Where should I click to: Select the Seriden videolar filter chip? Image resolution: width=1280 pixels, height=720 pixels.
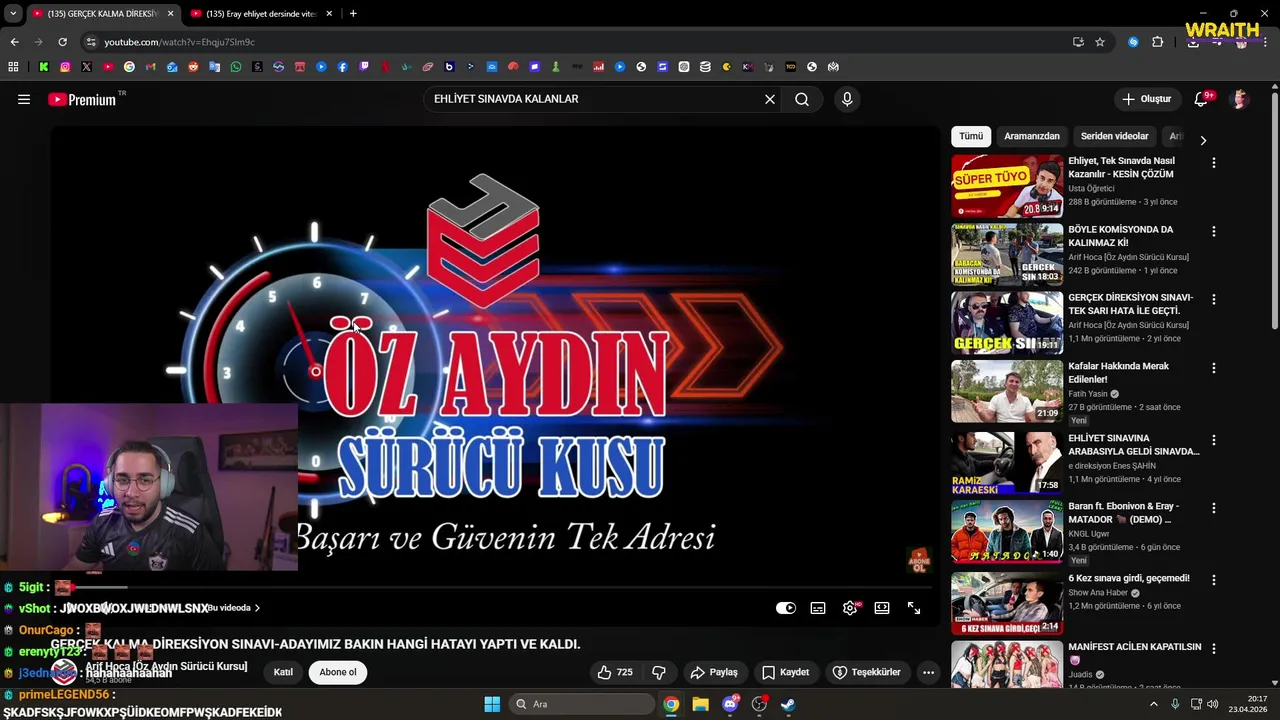(1114, 136)
